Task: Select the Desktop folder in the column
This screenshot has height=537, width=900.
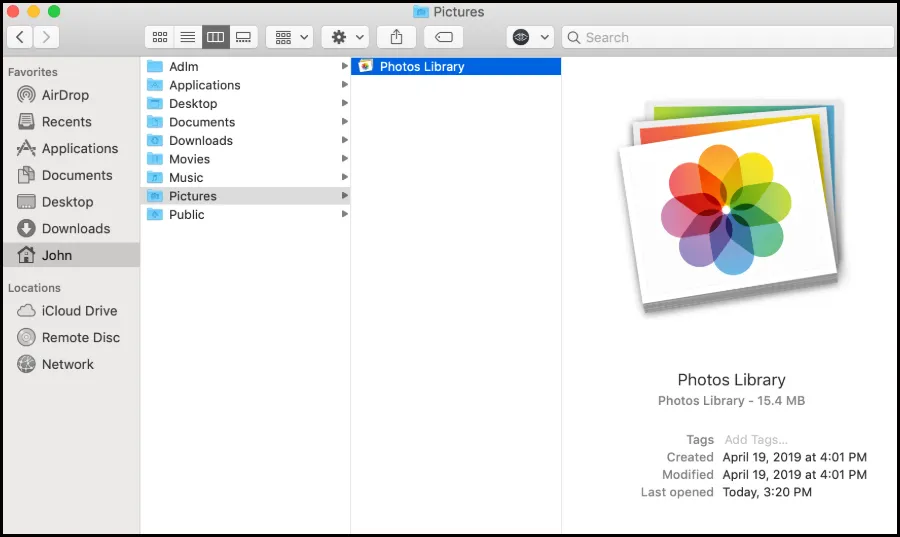Action: pyautogui.click(x=245, y=103)
